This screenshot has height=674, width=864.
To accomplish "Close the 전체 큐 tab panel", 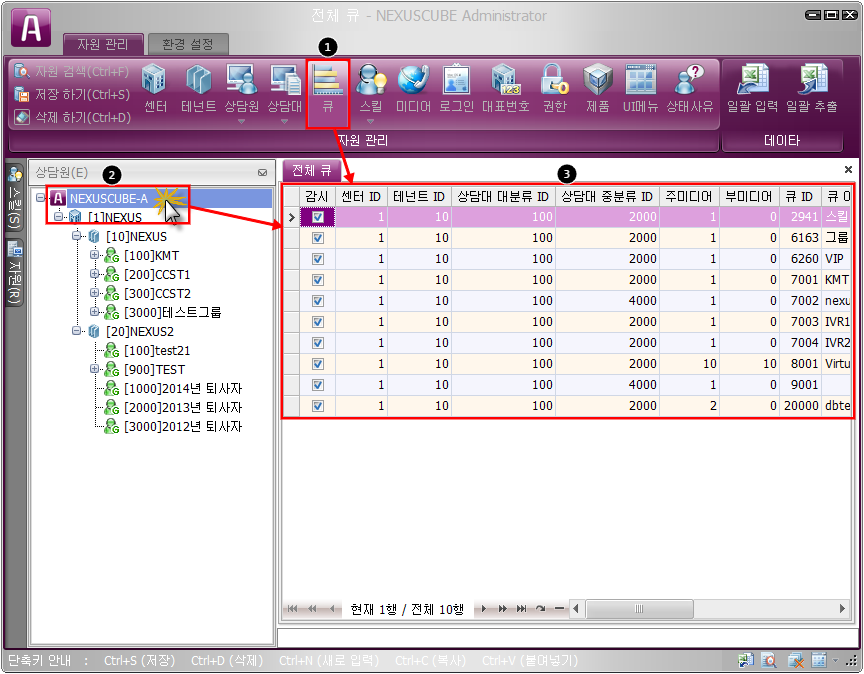I will 848,169.
